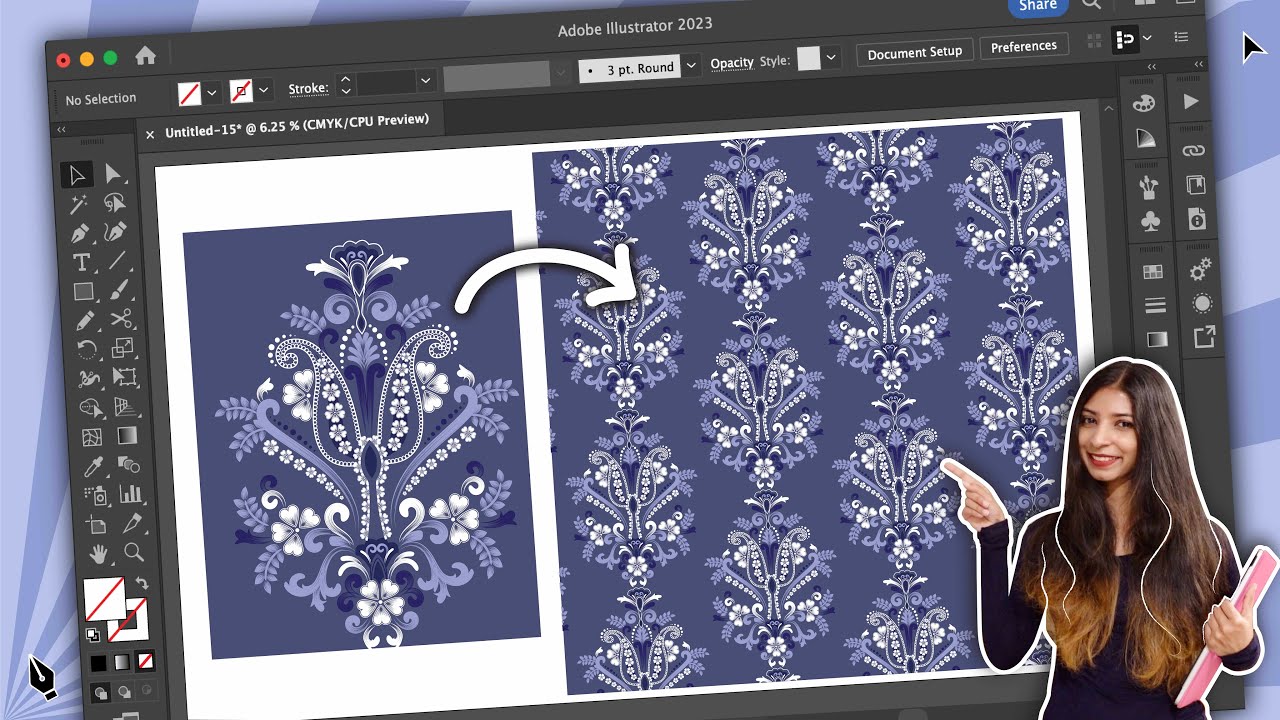Open the Actions panel play icon
The height and width of the screenshot is (720, 1280).
click(1190, 101)
